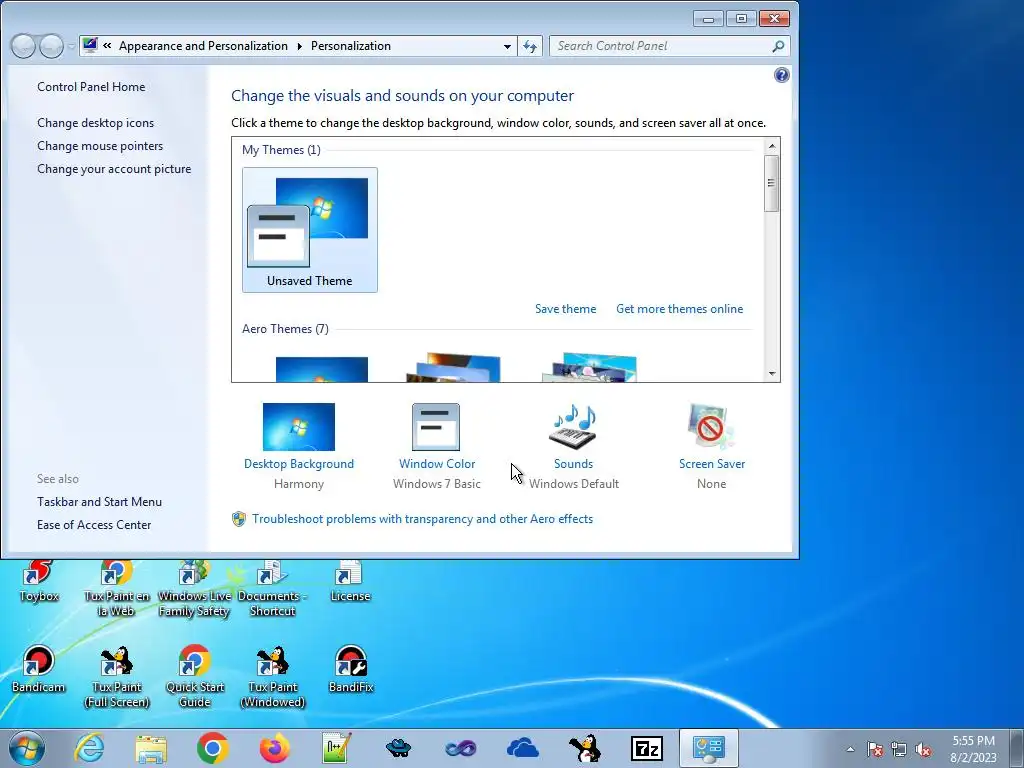Open the OneDrive cloud taskbar icon

(x=522, y=748)
